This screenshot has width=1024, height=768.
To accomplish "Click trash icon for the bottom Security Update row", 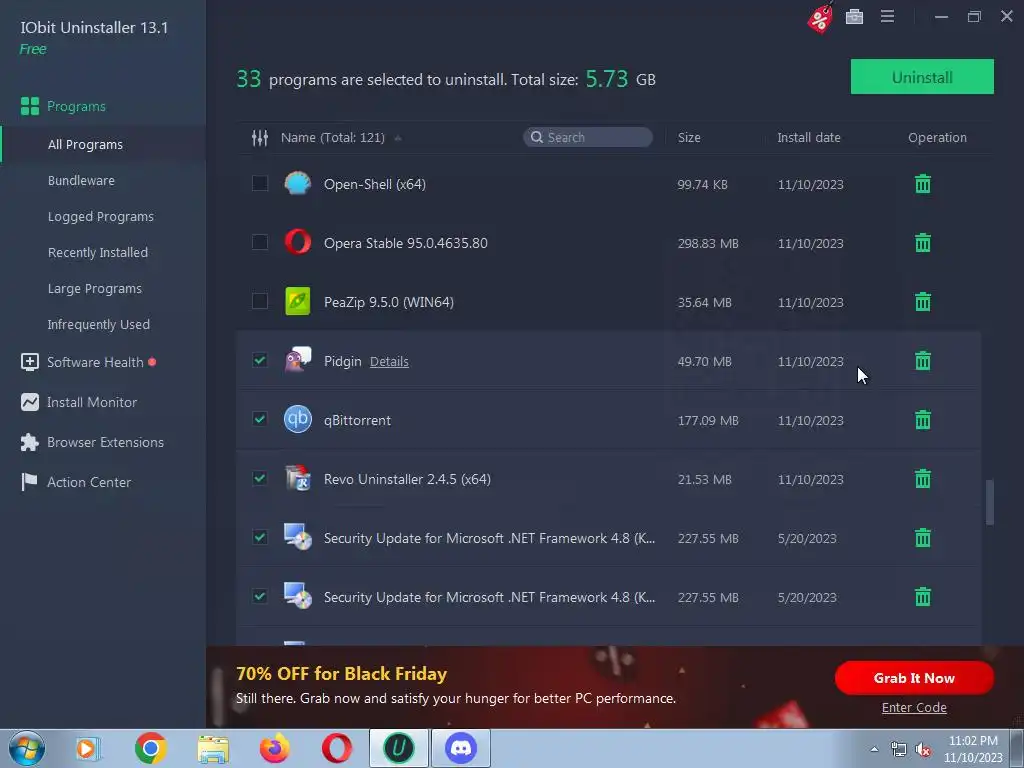I will 923,597.
